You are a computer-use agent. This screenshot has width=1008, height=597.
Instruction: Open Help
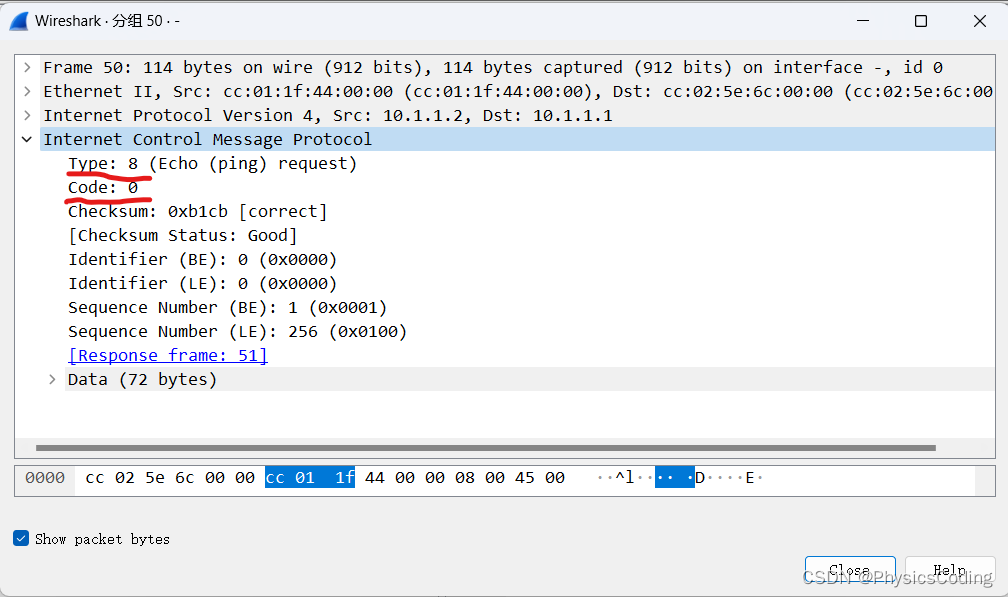[948, 570]
